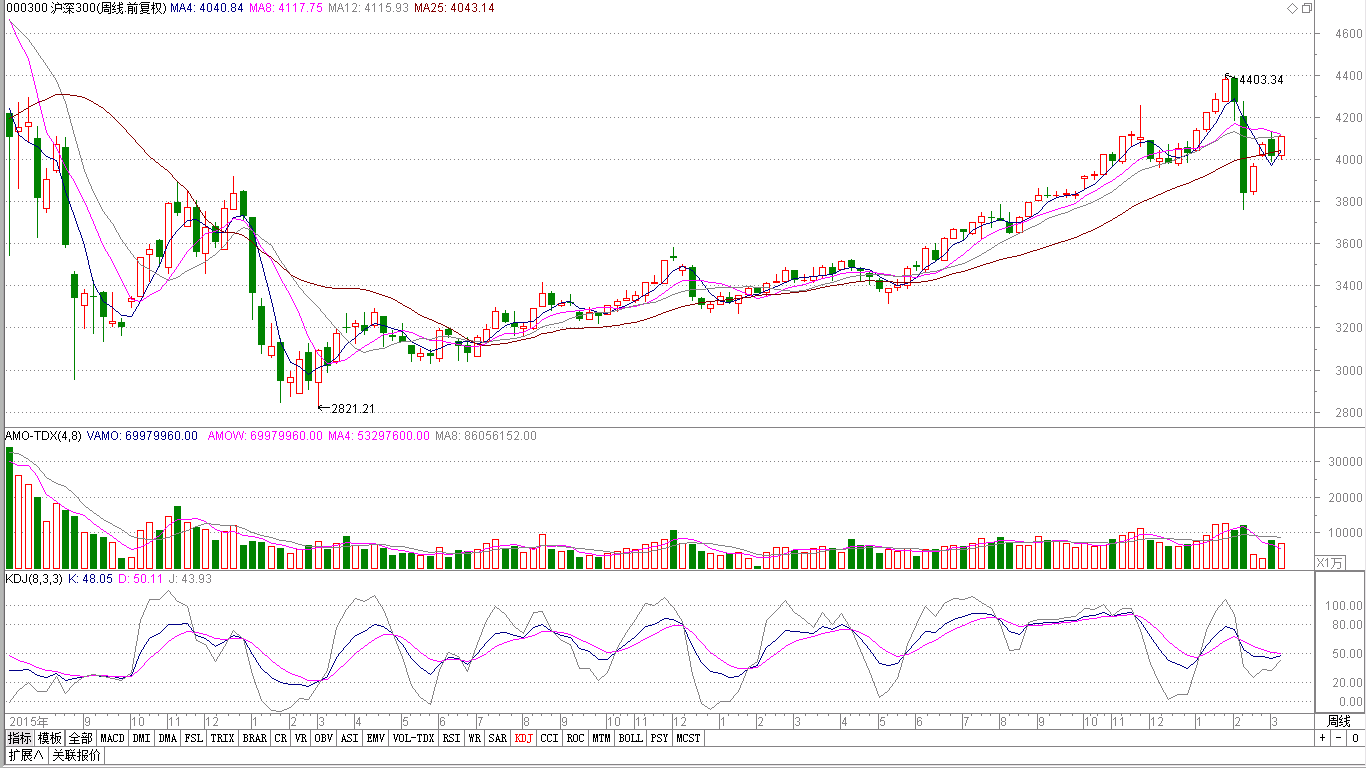Screen dimensions: 1366x768
Task: Select the VR indicator
Action: pos(301,738)
